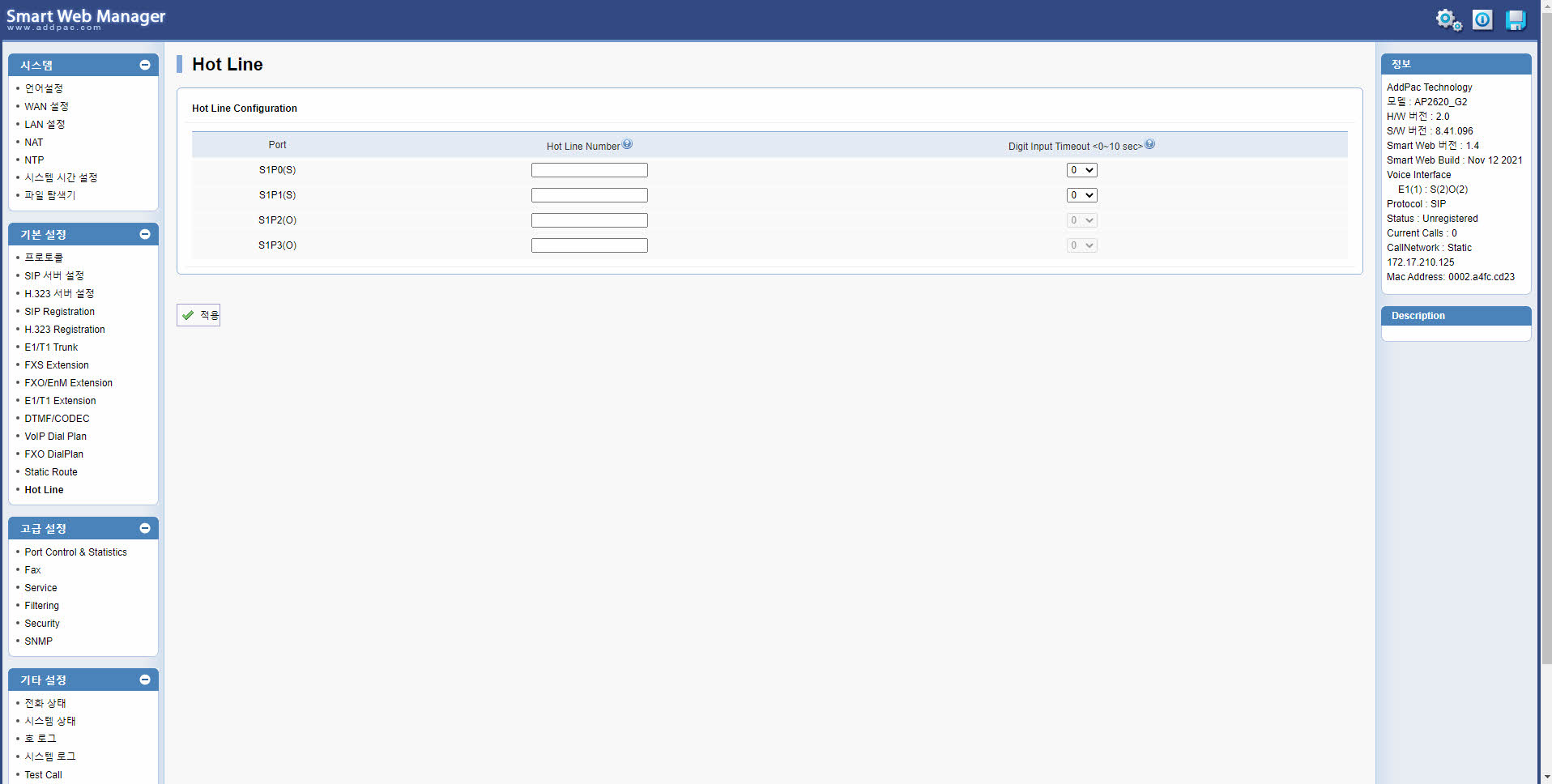Image resolution: width=1552 pixels, height=784 pixels.
Task: Click the Digit Input Timeout help icon
Action: 1149,144
